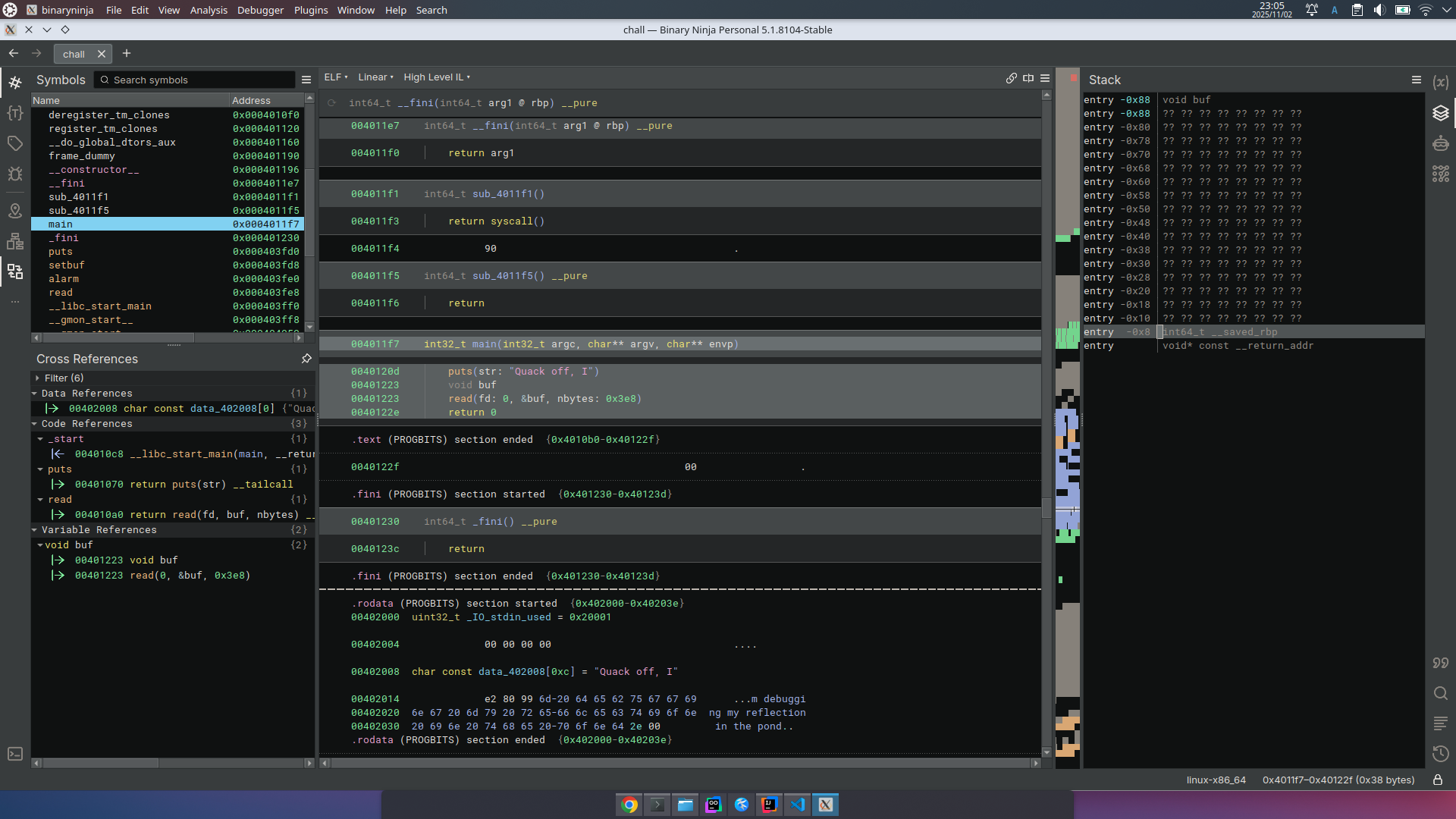Toggle view synchronization with the link icon
This screenshot has width=1456, height=819.
(1012, 78)
